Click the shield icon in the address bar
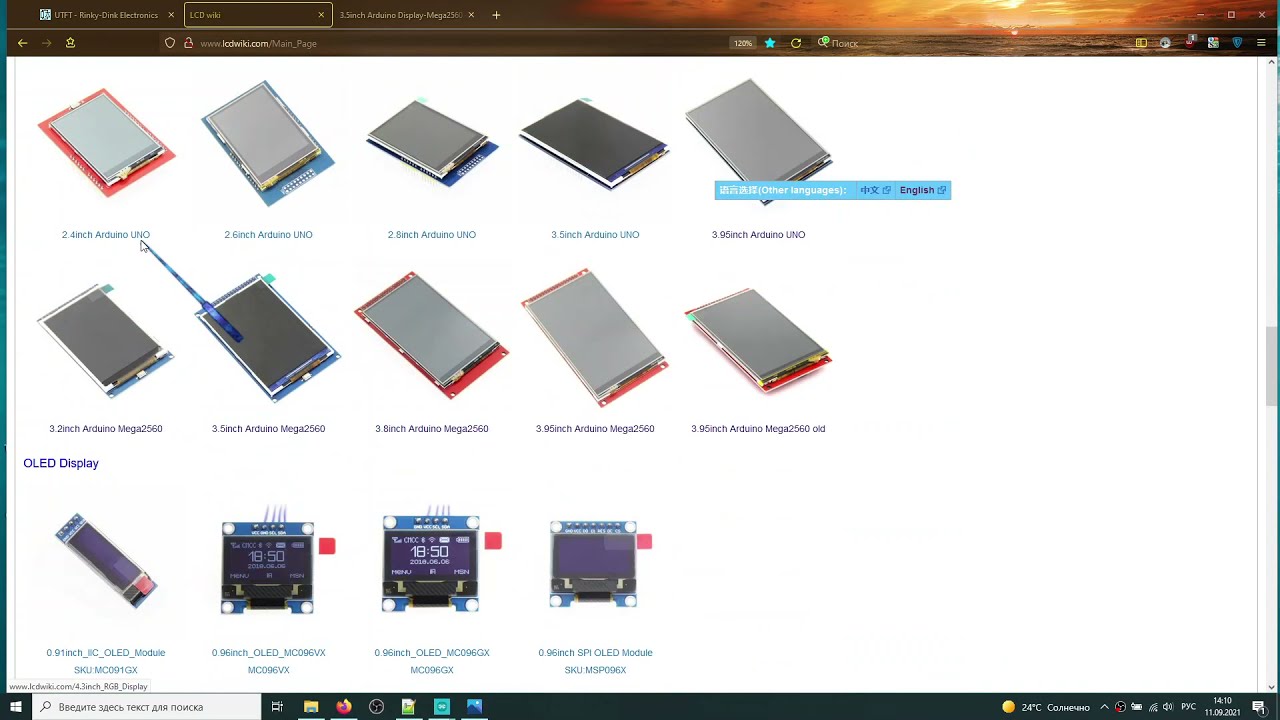1280x720 pixels. 170,43
